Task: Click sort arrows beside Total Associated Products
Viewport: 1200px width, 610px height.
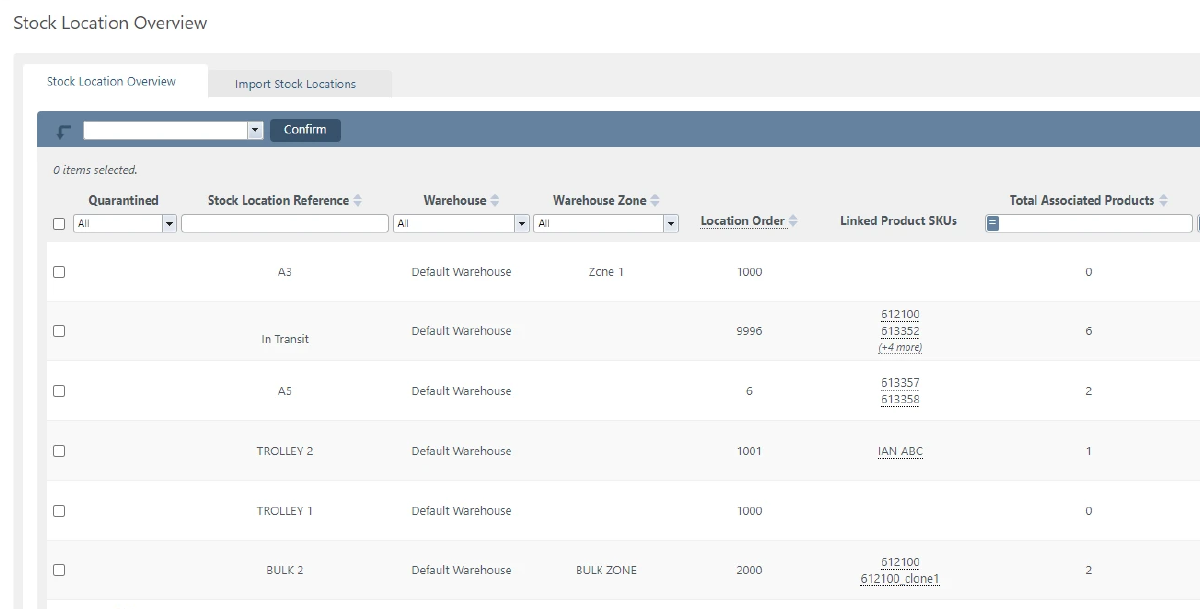Action: [x=1163, y=201]
